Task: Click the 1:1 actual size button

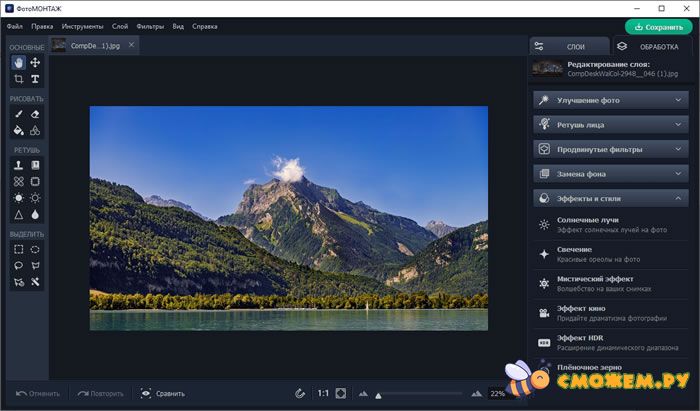Action: coord(323,394)
